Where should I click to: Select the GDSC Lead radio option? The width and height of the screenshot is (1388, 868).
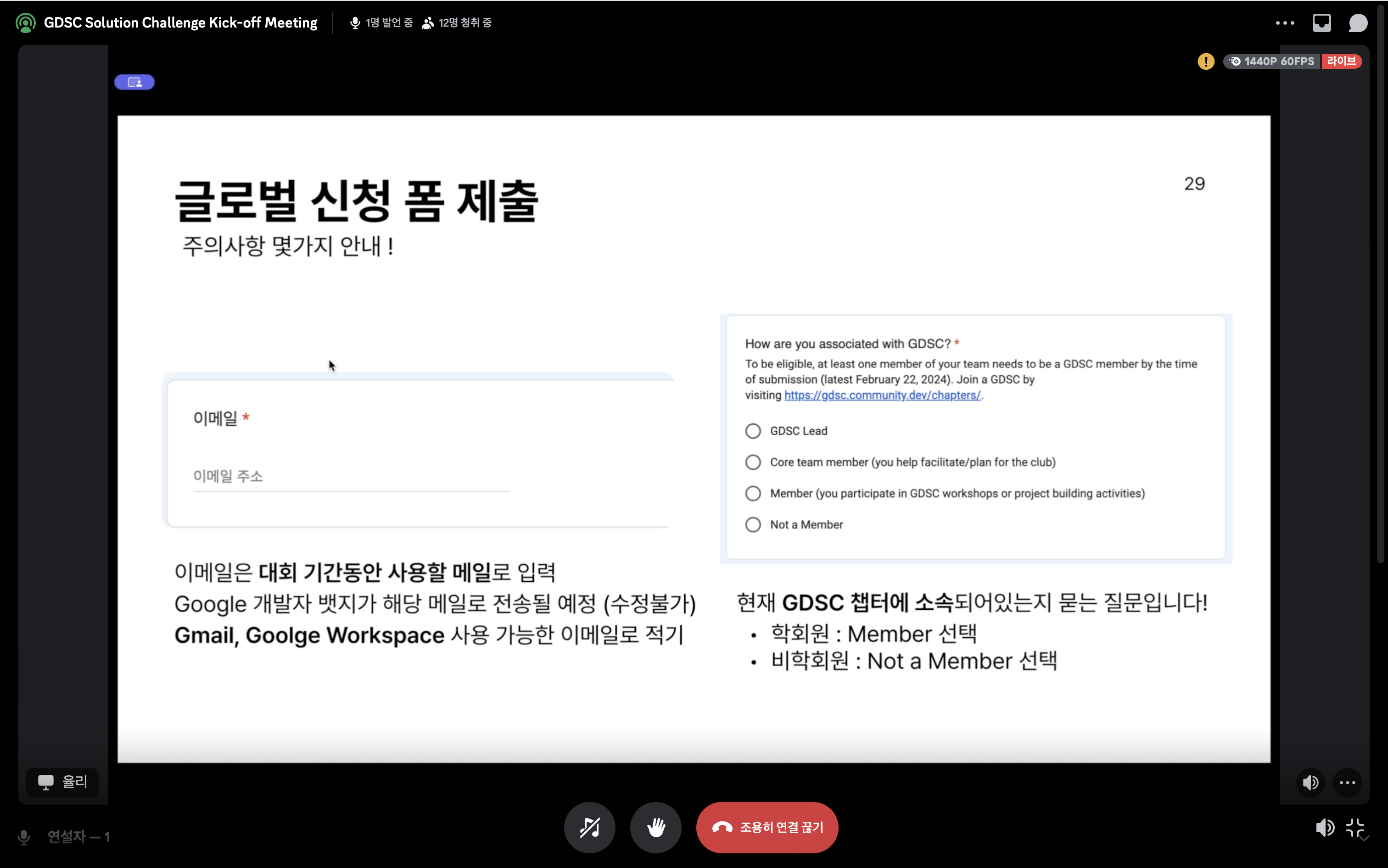pos(753,431)
